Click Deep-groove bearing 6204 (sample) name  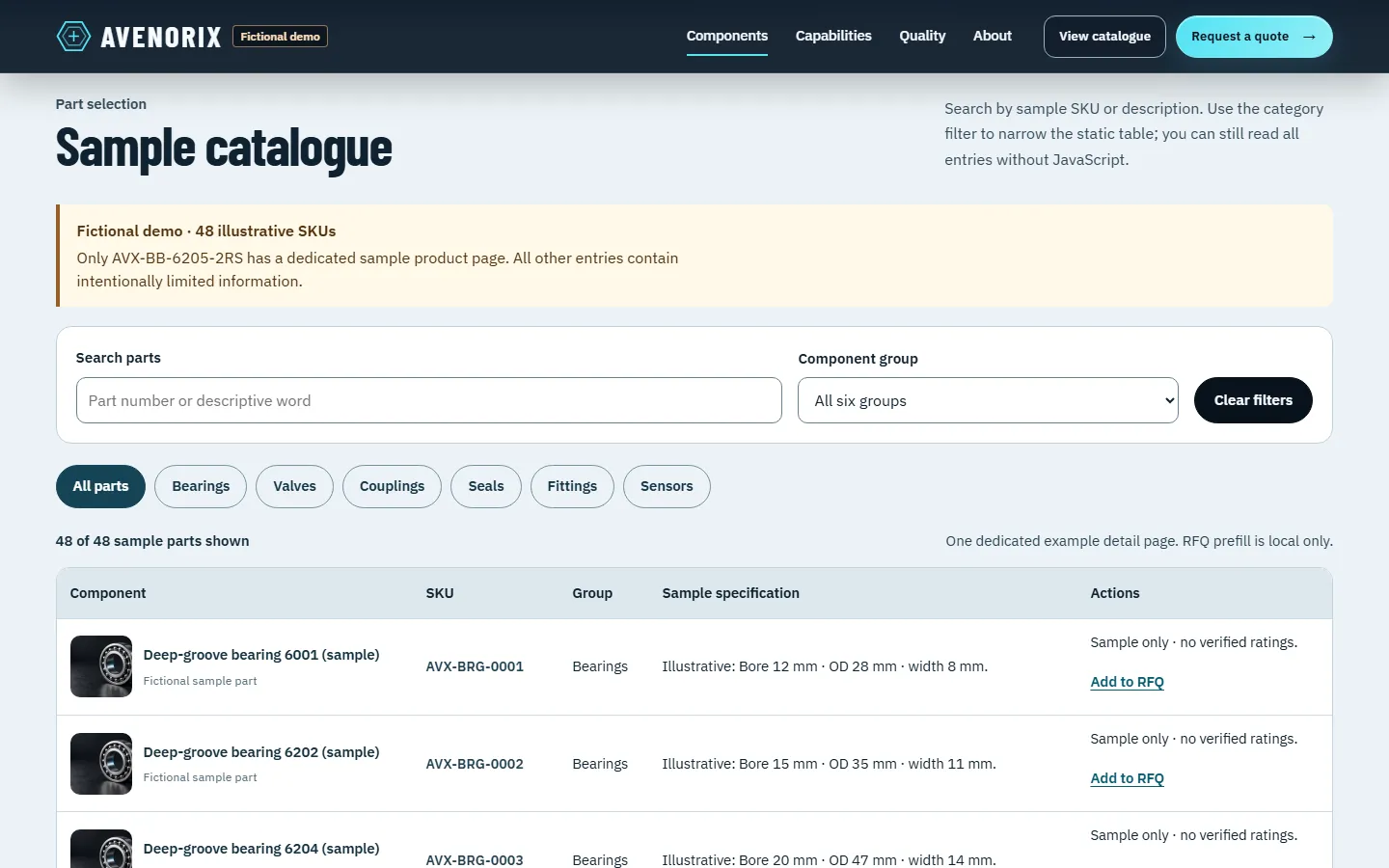point(261,849)
